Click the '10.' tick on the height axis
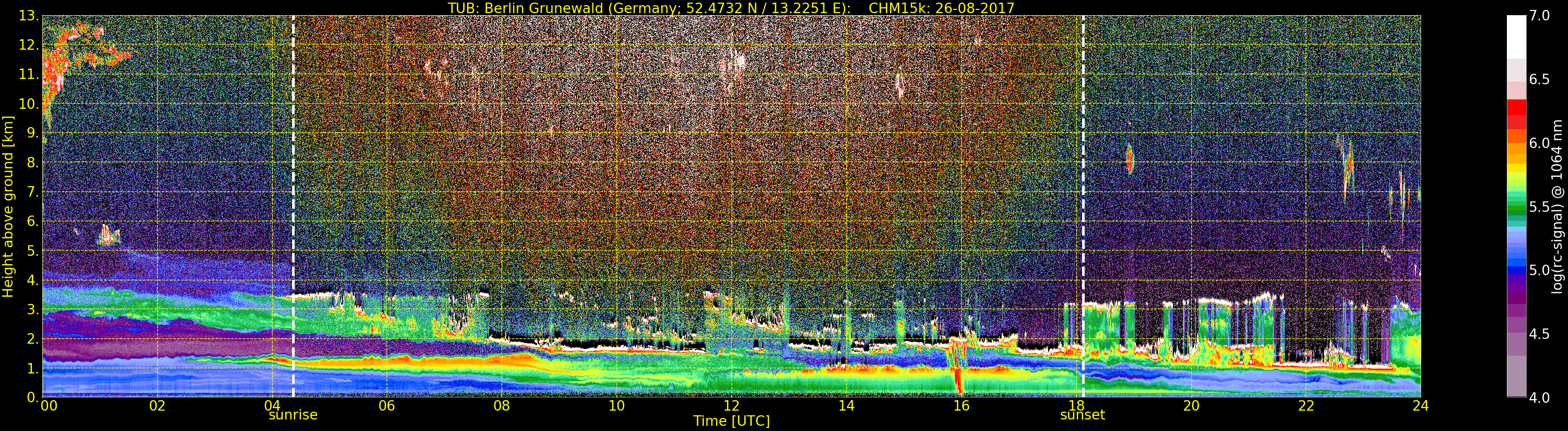 (x=29, y=104)
